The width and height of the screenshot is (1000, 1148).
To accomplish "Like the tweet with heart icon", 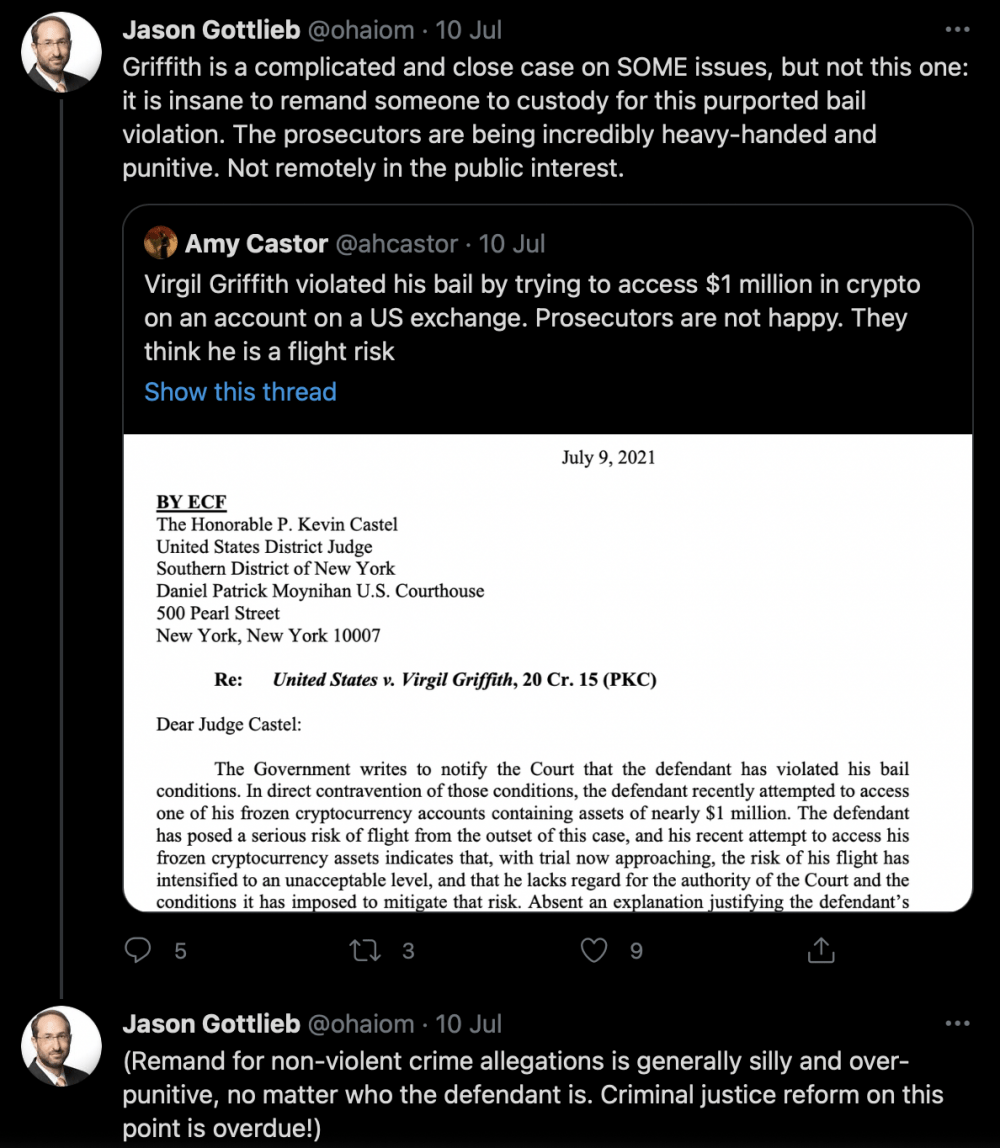I will pos(594,950).
